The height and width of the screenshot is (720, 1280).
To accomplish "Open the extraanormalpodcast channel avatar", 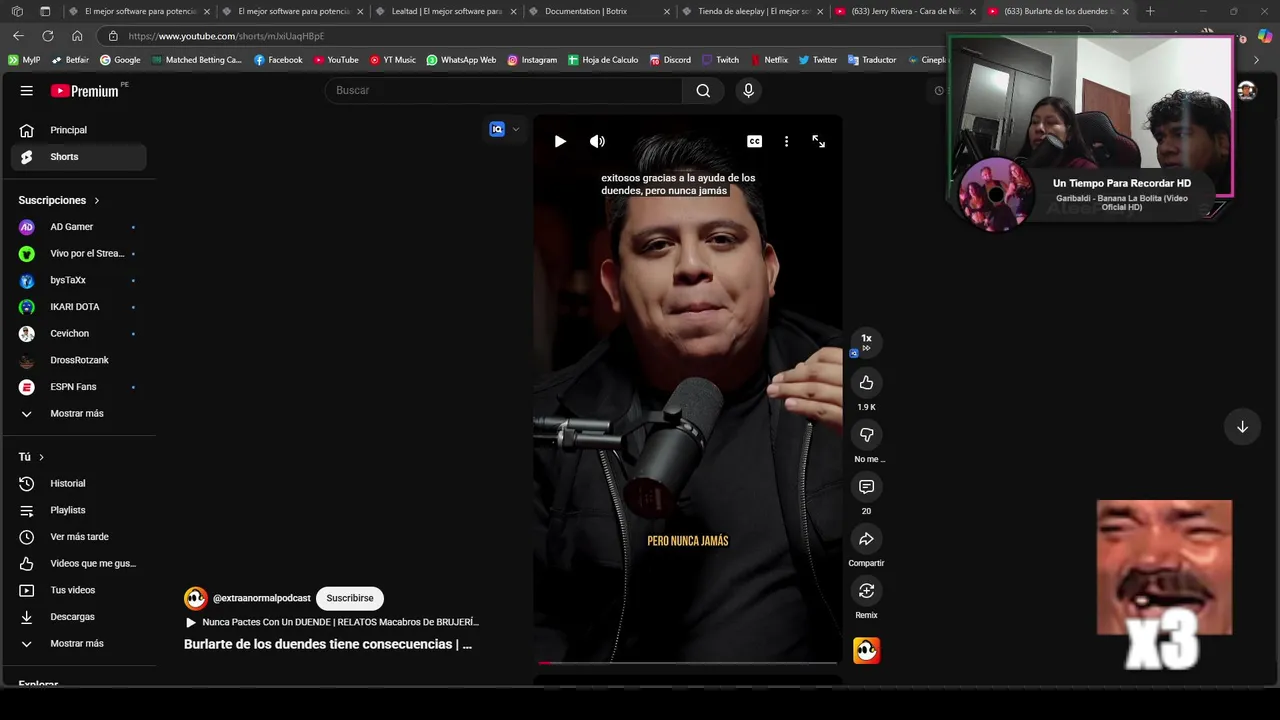I will pos(195,598).
